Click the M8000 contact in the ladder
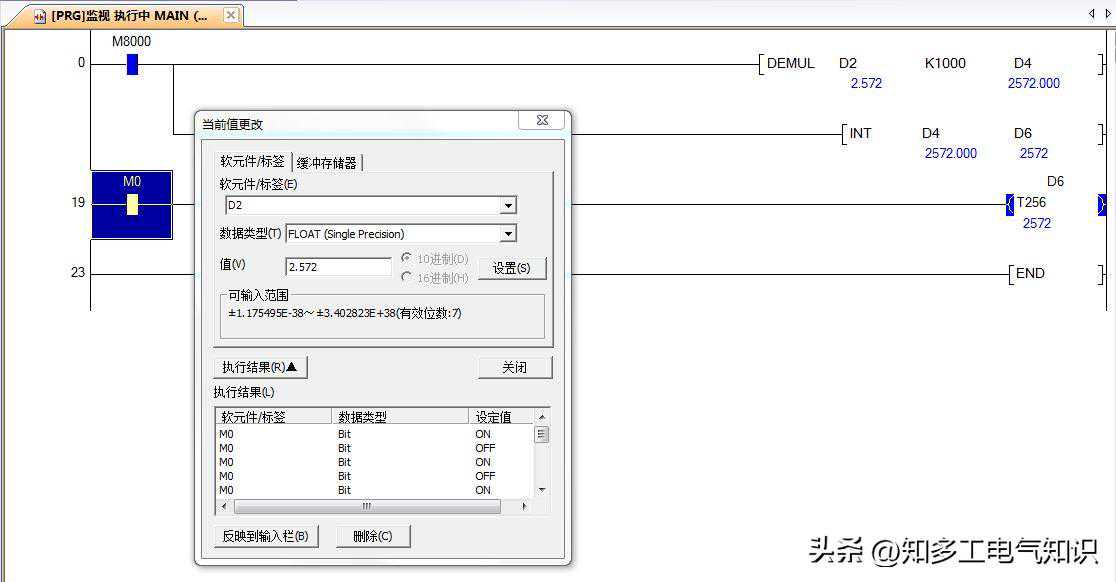Screen dimensions: 1116x582 (132, 65)
